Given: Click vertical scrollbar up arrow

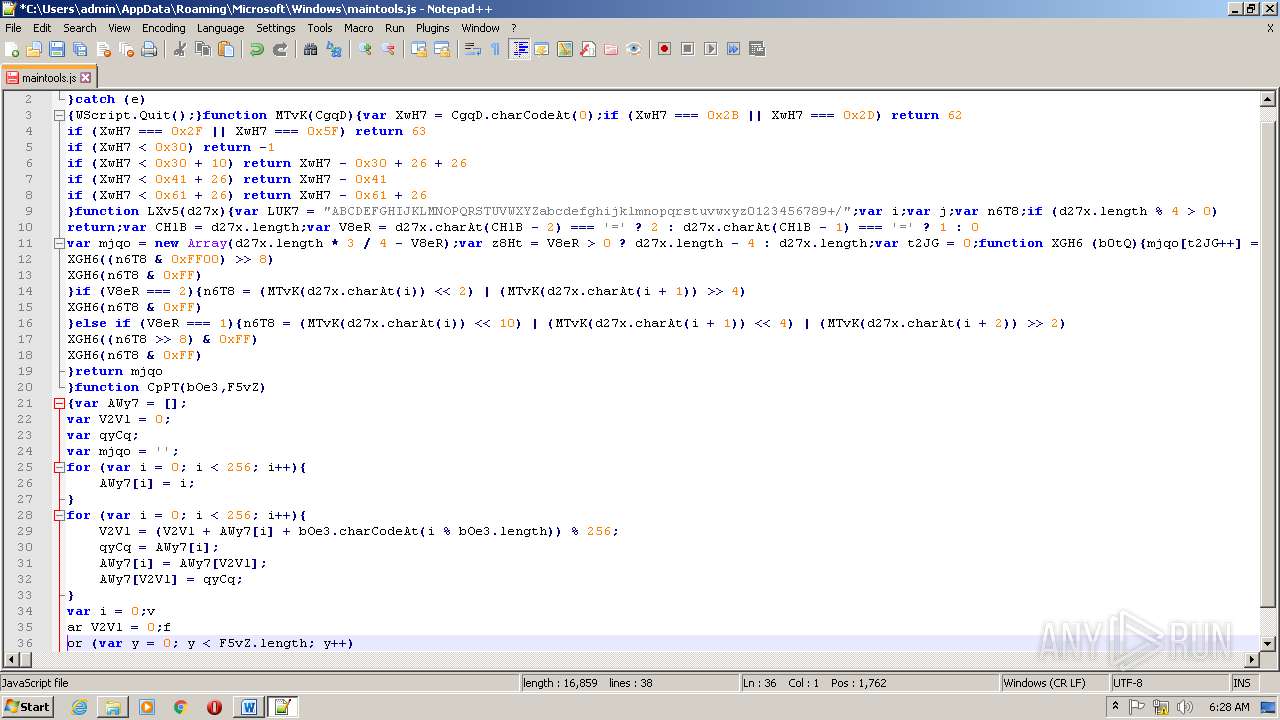Looking at the screenshot, I should tap(1267, 99).
